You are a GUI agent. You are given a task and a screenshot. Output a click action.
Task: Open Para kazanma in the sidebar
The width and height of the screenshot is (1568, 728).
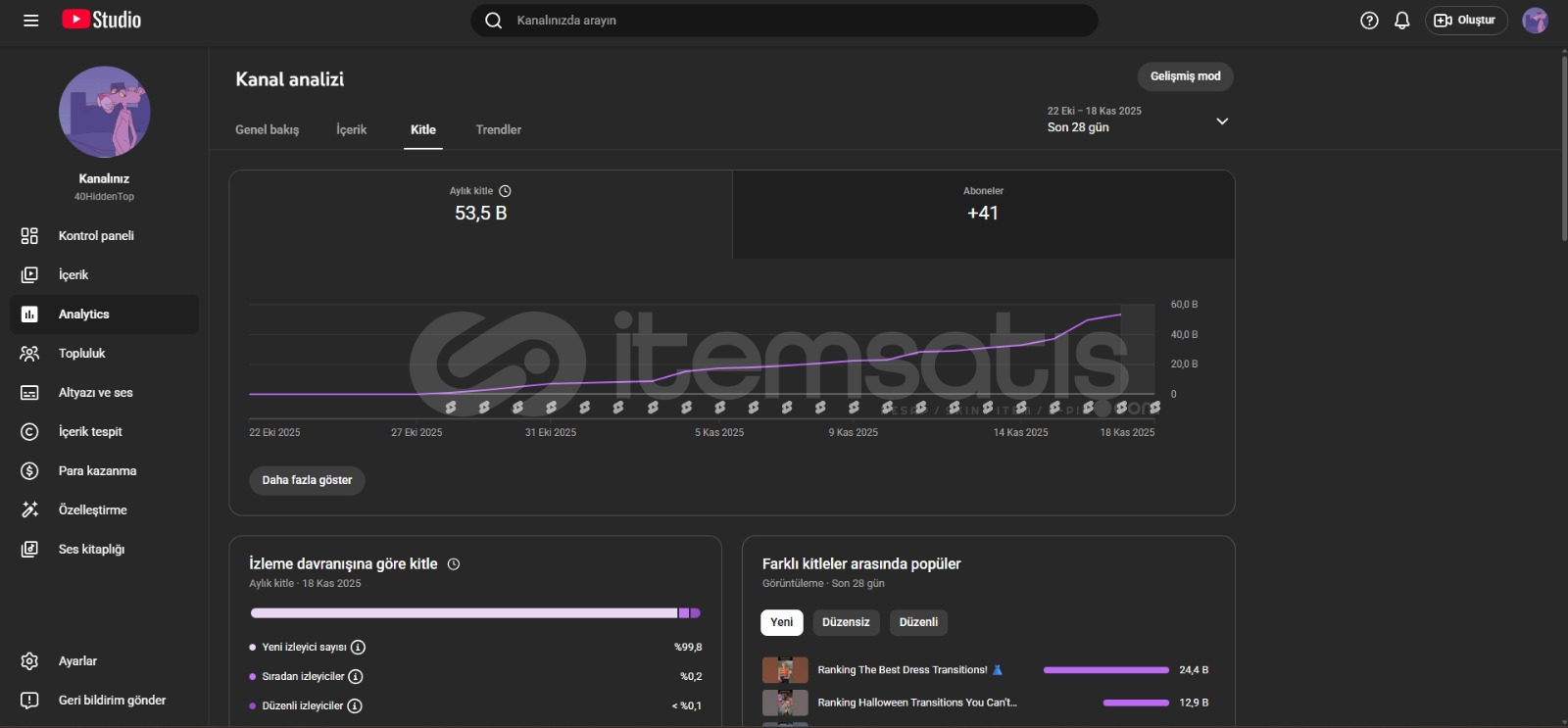pyautogui.click(x=97, y=471)
